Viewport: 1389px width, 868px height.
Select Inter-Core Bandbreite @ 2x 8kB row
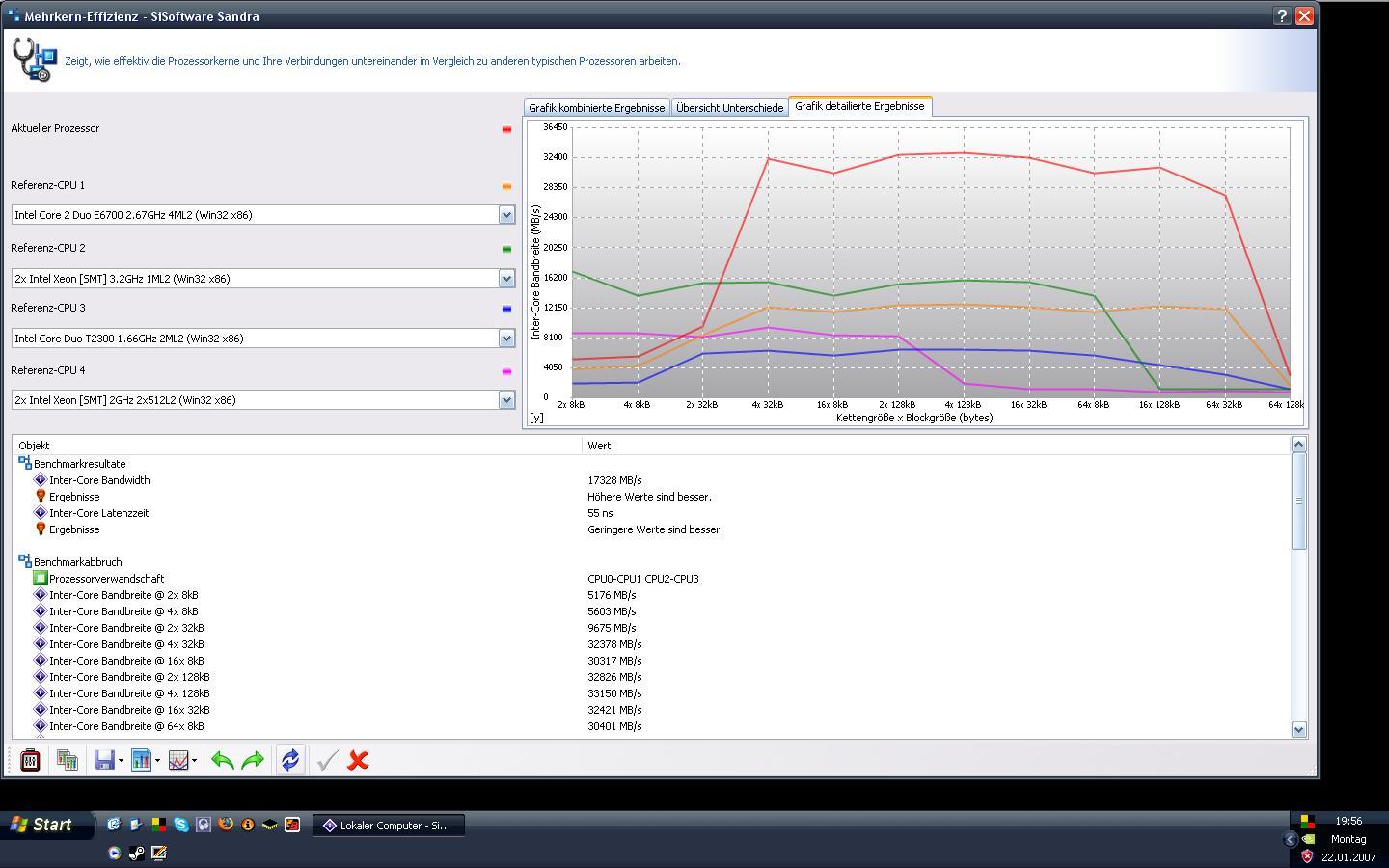[x=651, y=595]
